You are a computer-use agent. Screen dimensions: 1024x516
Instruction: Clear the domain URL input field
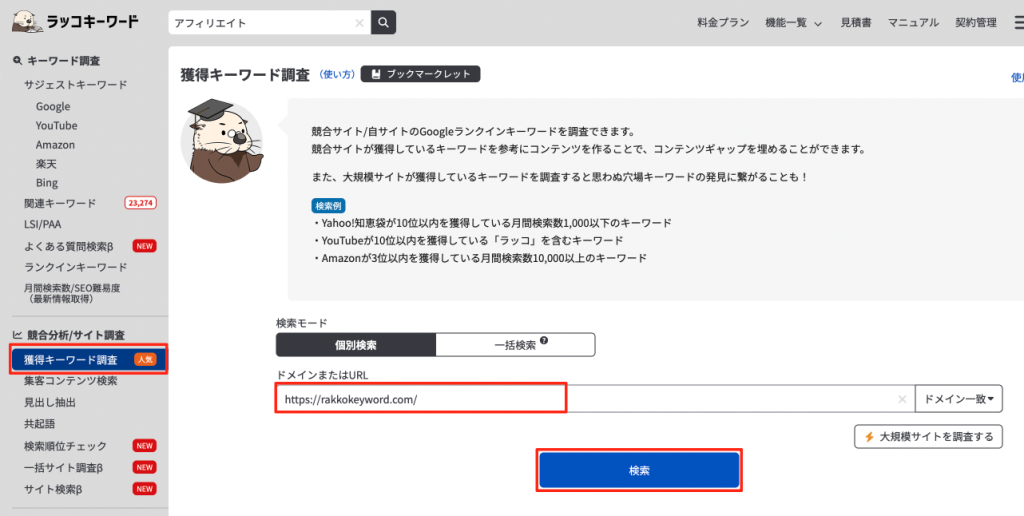tap(902, 399)
